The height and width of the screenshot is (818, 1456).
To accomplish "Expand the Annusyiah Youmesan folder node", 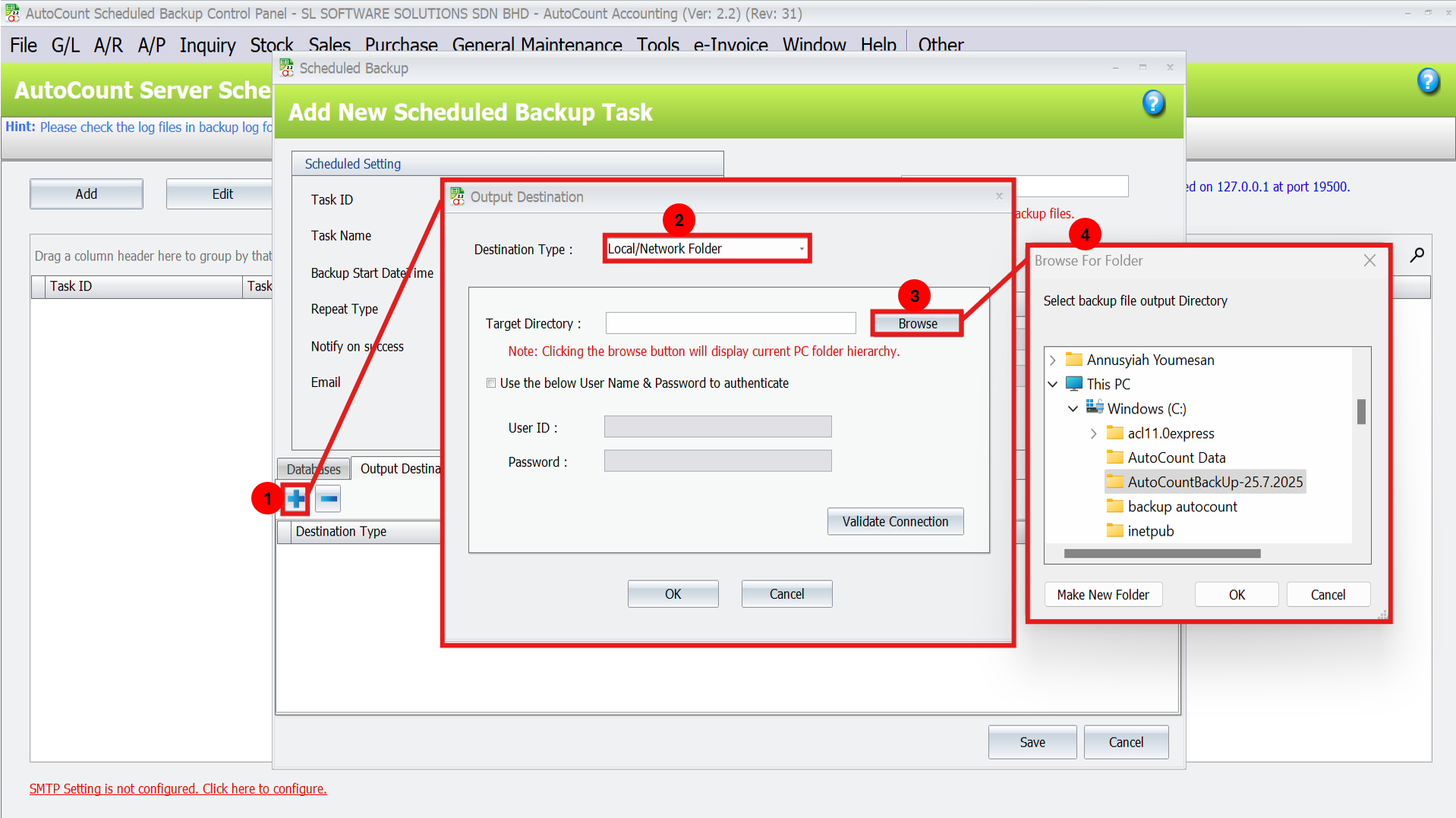I will 1053,360.
